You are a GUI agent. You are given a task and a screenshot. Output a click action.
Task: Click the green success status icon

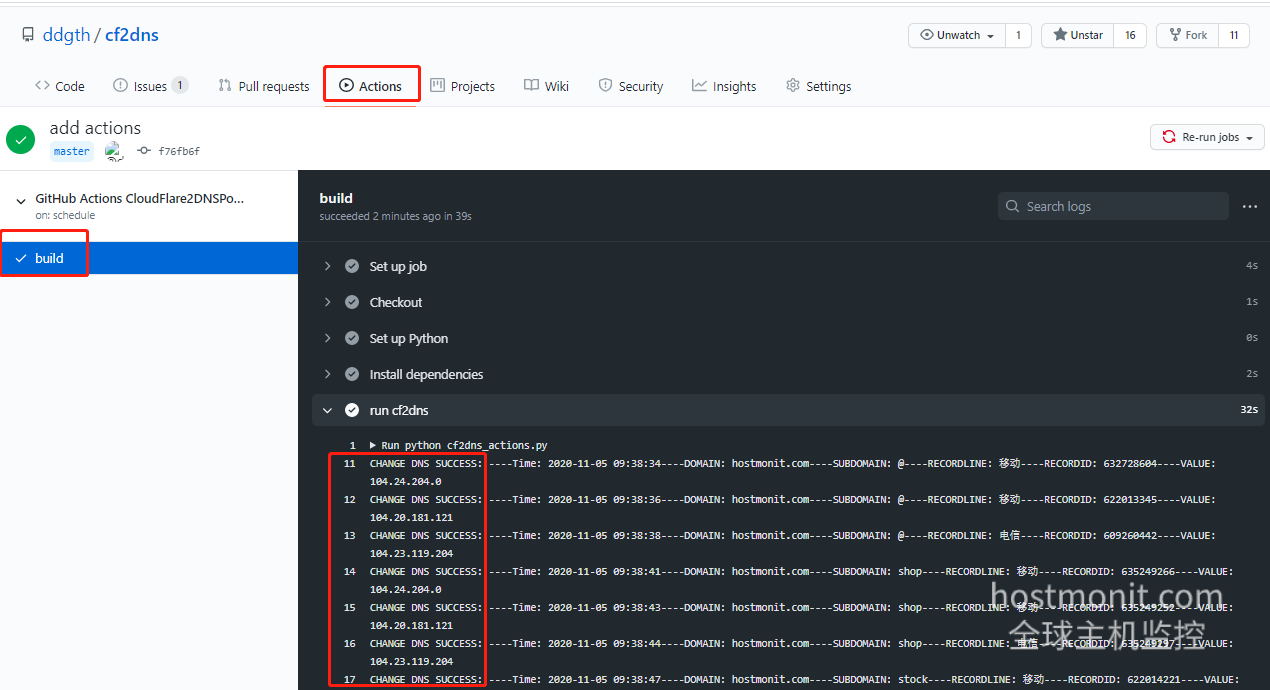point(21,139)
